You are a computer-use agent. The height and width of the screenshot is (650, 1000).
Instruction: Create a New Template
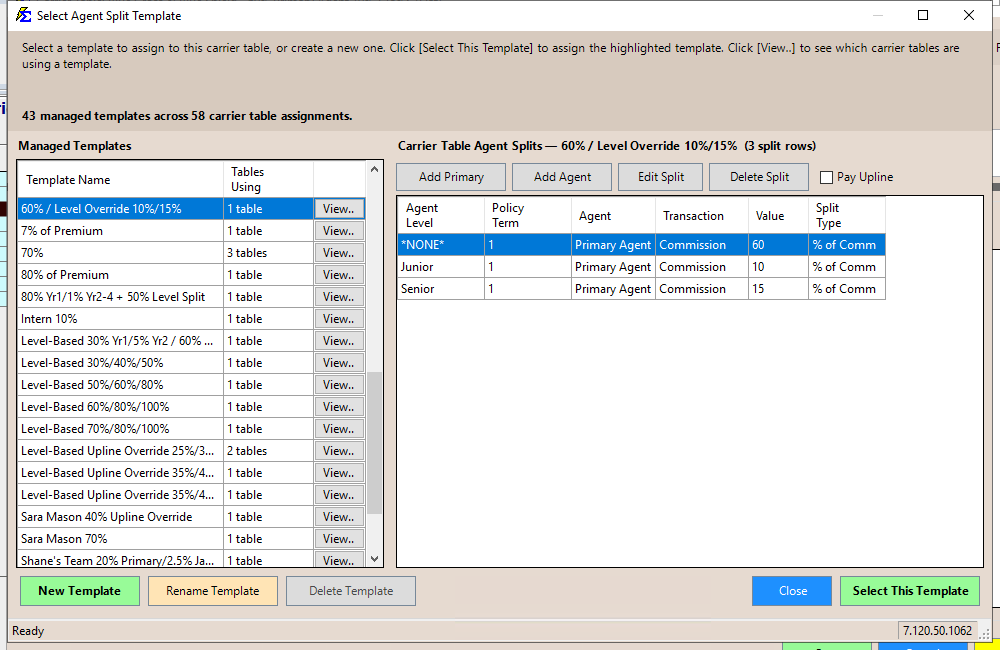coord(79,591)
